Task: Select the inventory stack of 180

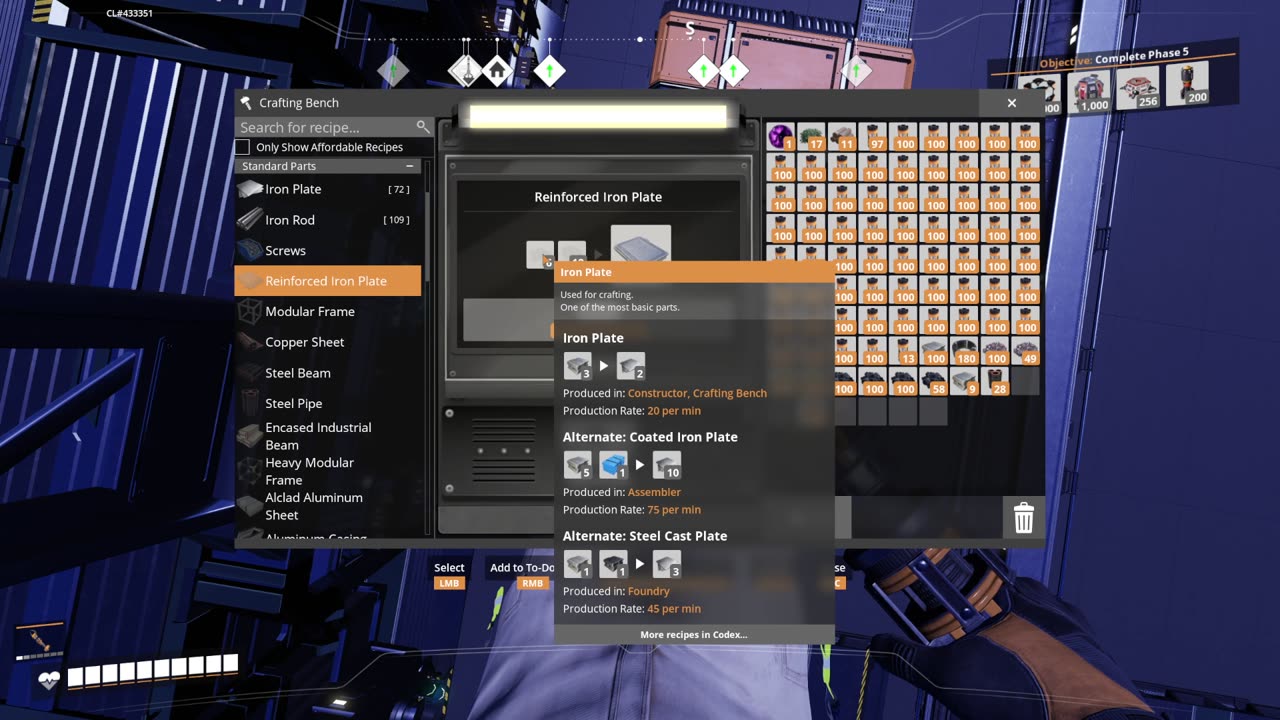Action: click(964, 351)
